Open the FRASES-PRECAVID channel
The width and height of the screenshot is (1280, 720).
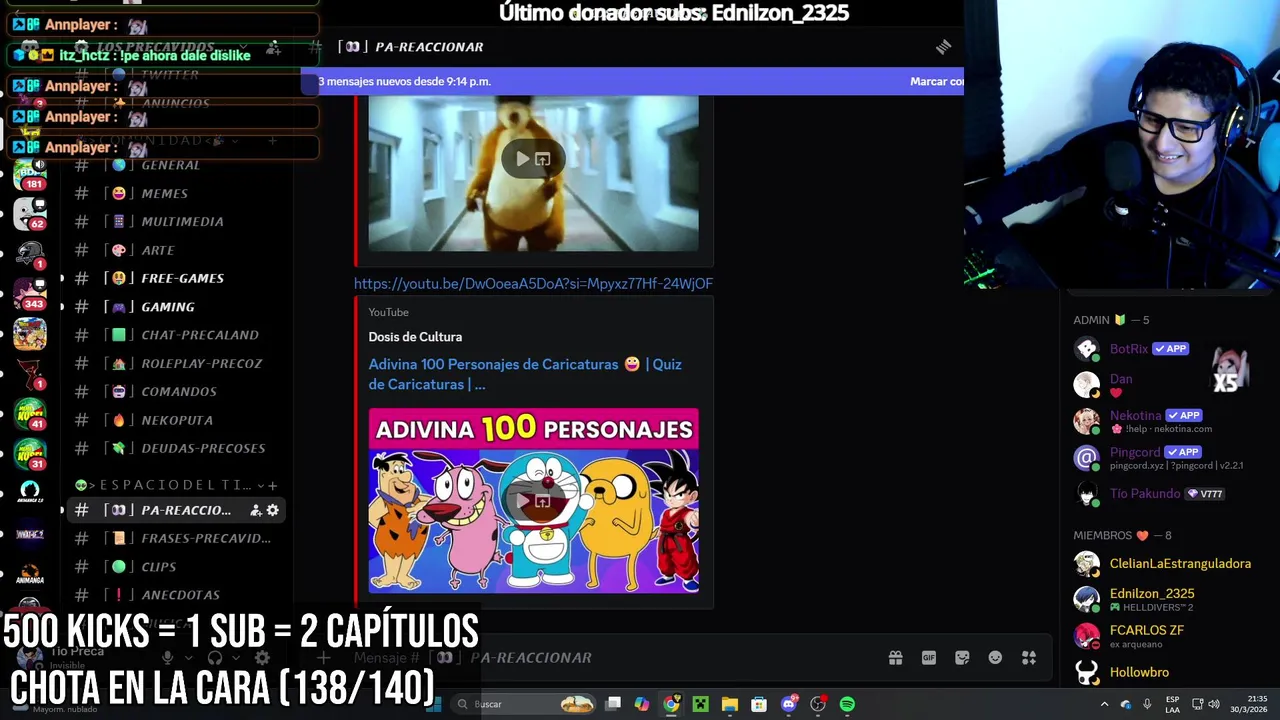[176, 538]
